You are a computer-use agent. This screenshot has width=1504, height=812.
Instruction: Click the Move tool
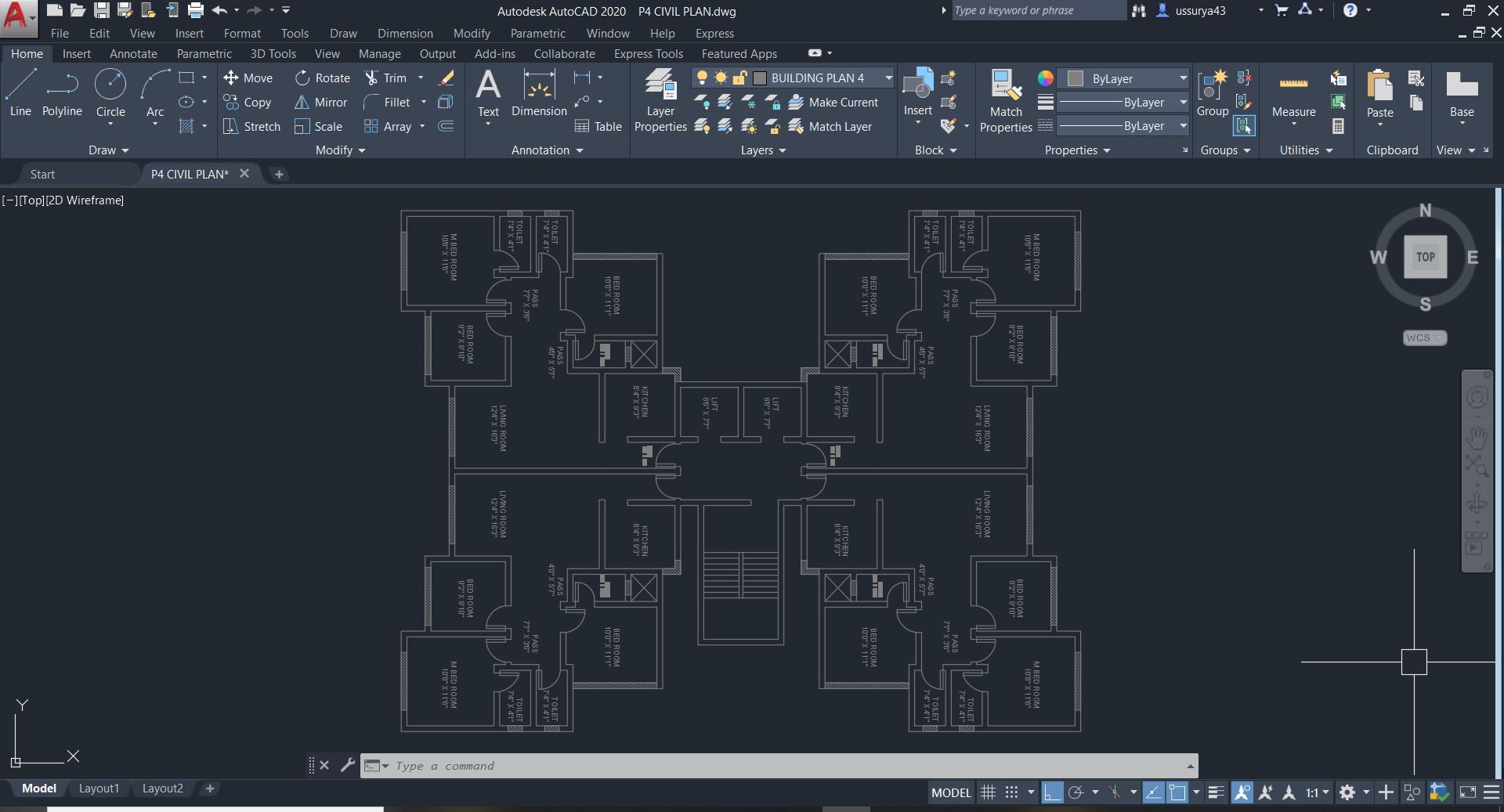pos(248,78)
